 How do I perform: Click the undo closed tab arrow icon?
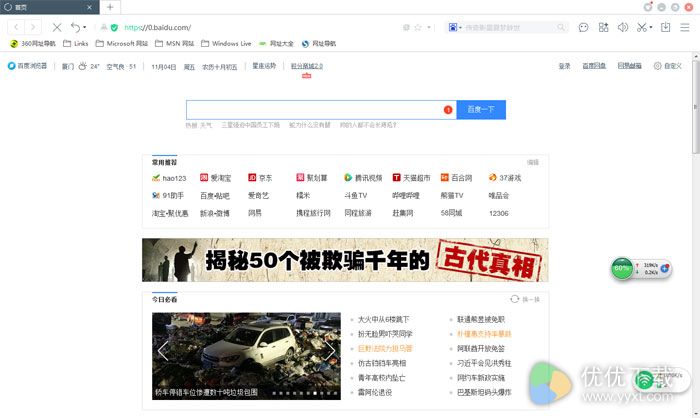tap(75, 27)
